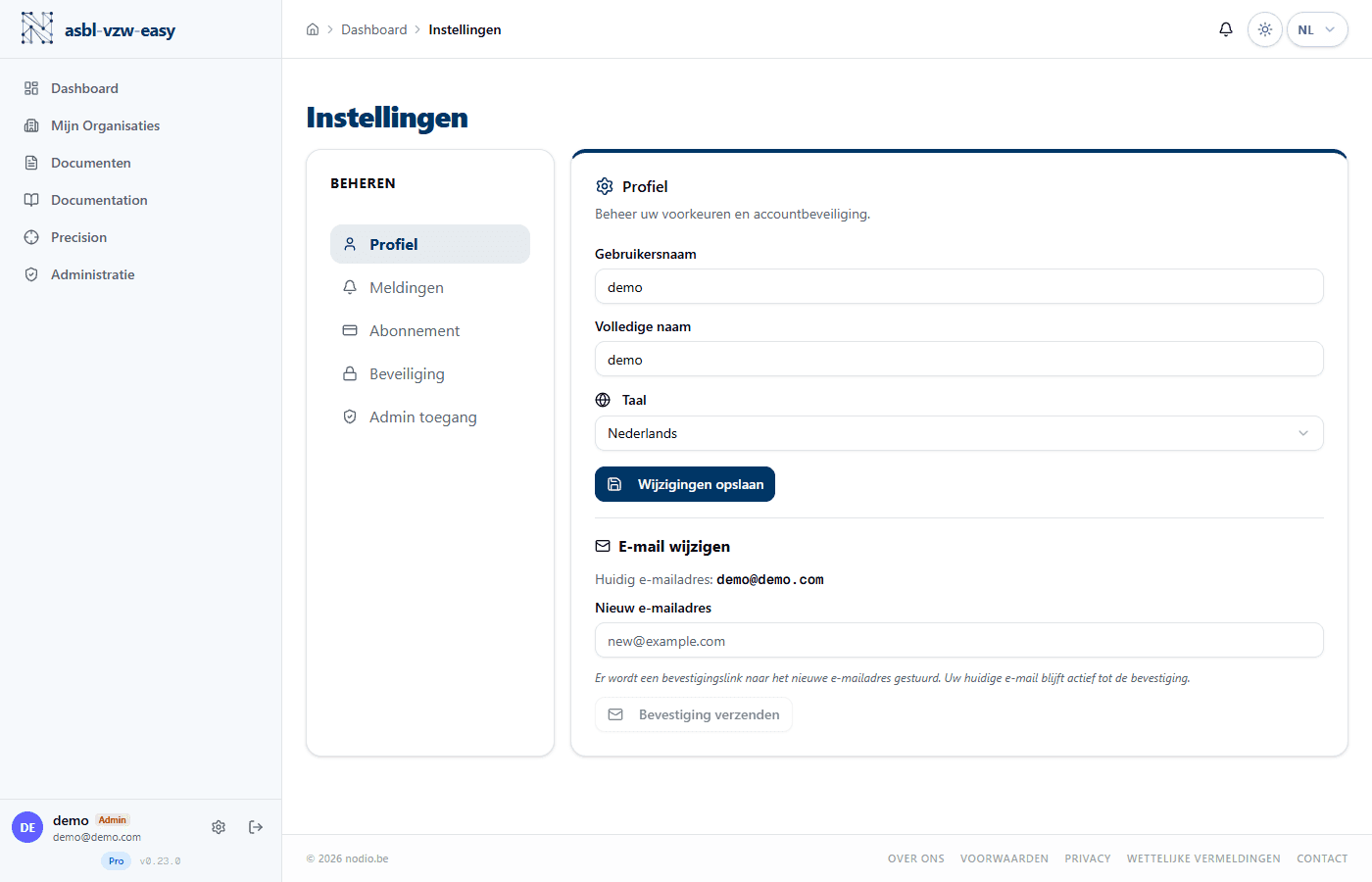Viewport: 1372px width, 882px height.
Task: Click the Dashboard grid icon in sidebar
Action: [x=31, y=88]
